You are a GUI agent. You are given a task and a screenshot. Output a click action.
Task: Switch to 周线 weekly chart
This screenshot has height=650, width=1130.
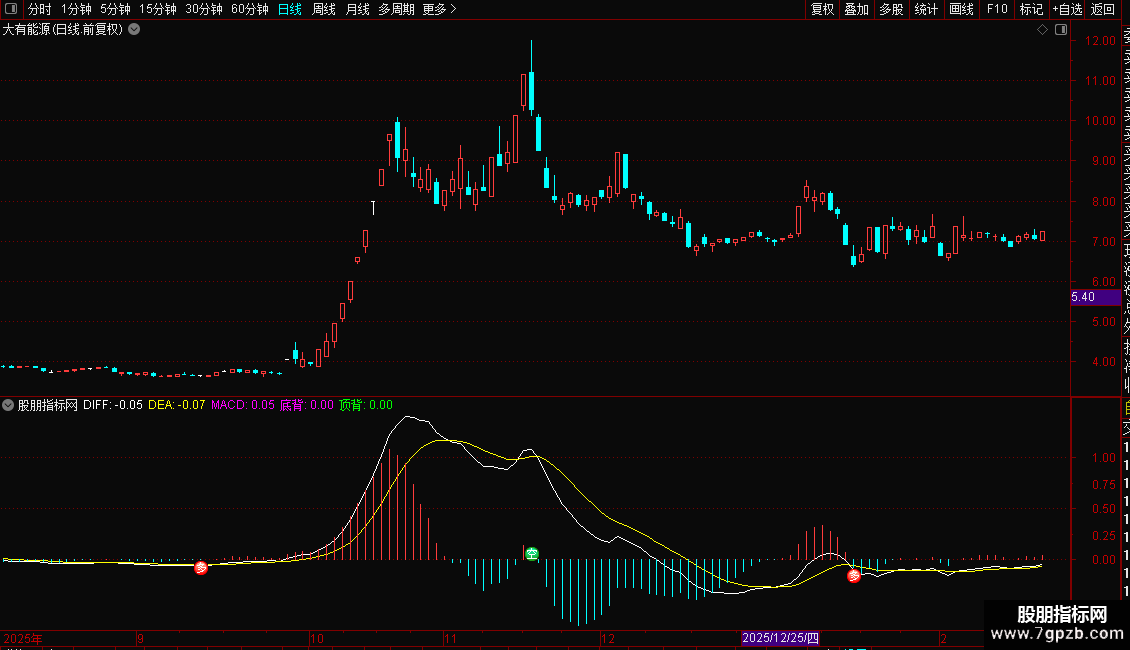[324, 9]
